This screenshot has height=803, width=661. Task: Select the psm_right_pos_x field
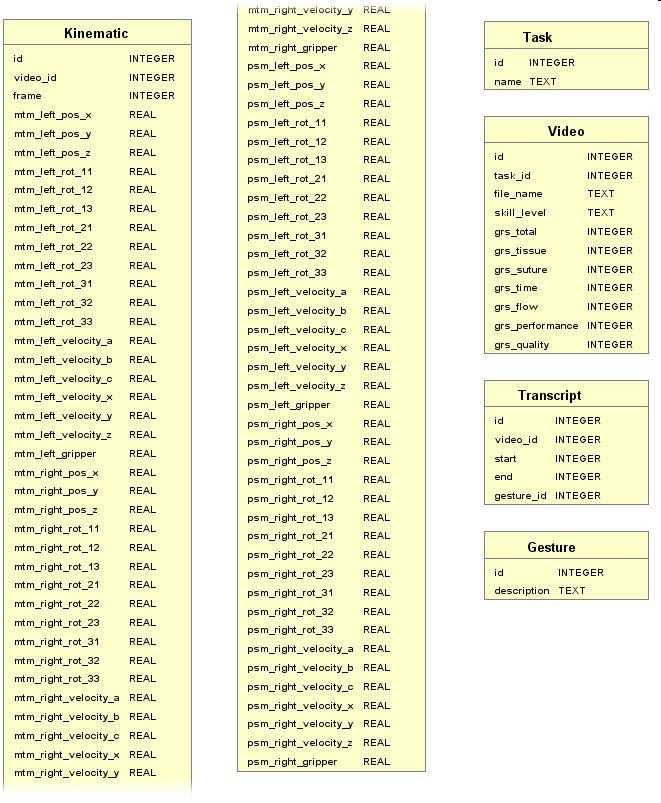tap(331, 424)
